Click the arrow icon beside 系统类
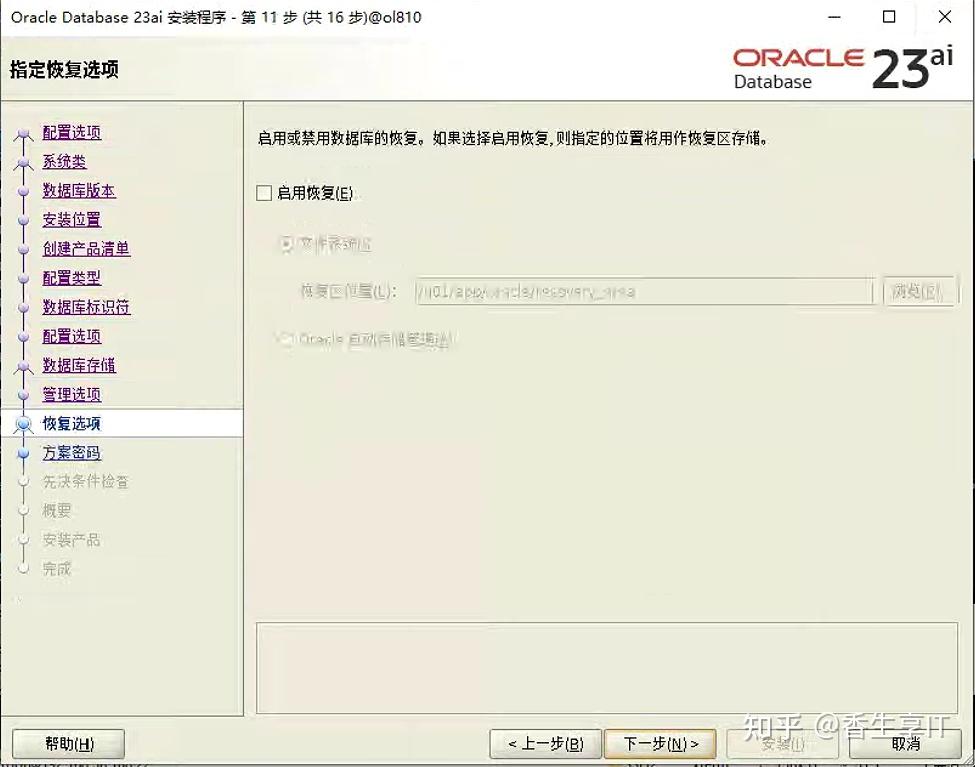The height and width of the screenshot is (767, 975). tap(22, 161)
